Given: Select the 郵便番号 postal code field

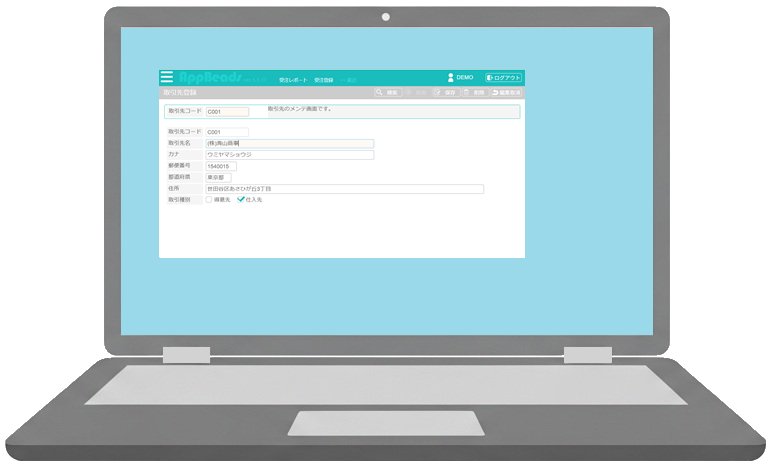Looking at the screenshot, I should (x=220, y=166).
